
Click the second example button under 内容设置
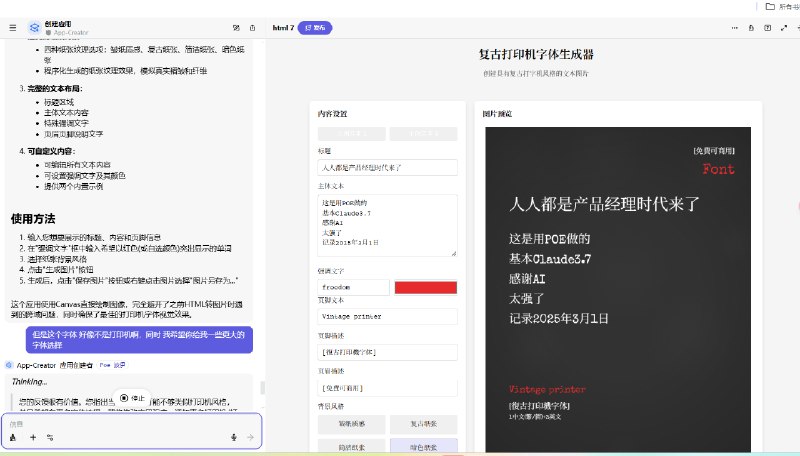[423, 134]
